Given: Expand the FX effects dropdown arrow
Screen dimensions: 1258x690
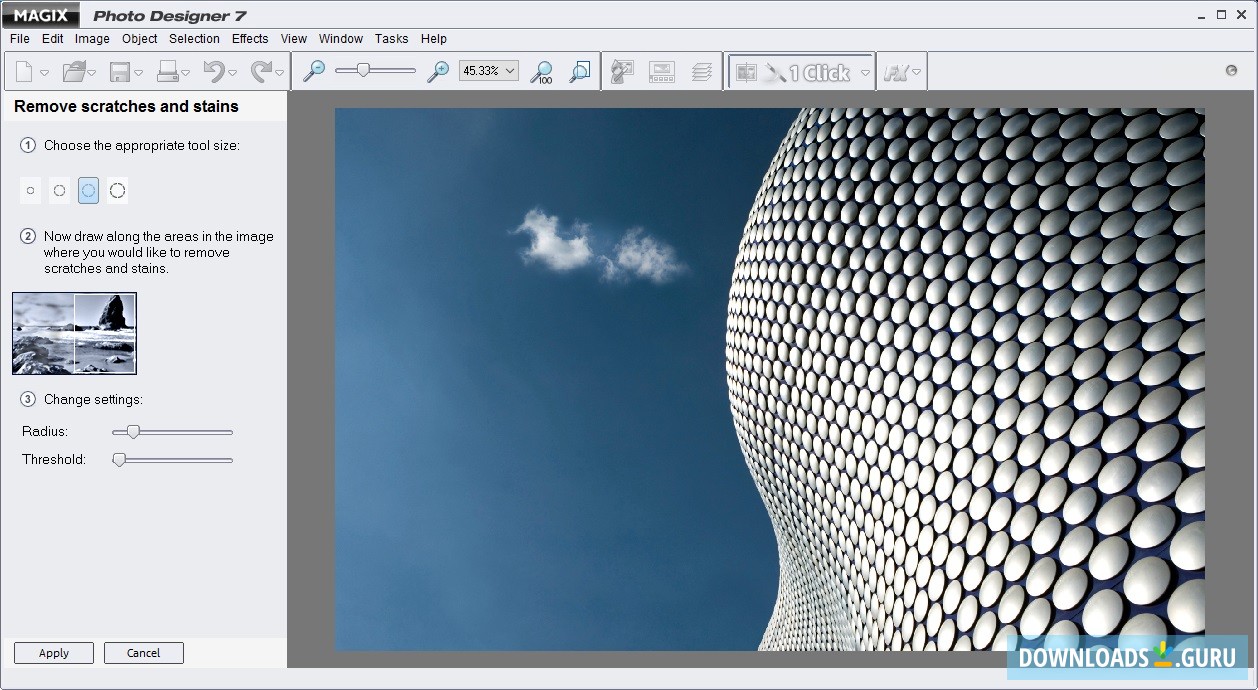Looking at the screenshot, I should pos(917,73).
